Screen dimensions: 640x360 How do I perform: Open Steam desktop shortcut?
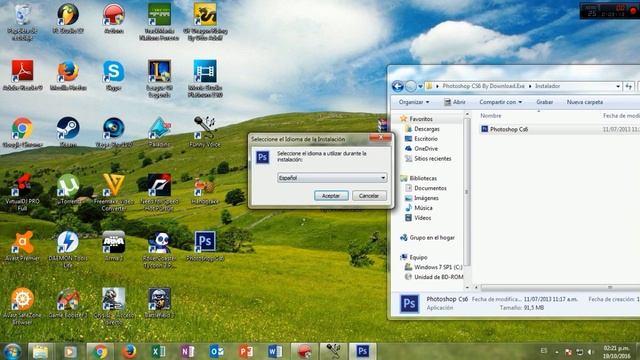pyautogui.click(x=68, y=132)
